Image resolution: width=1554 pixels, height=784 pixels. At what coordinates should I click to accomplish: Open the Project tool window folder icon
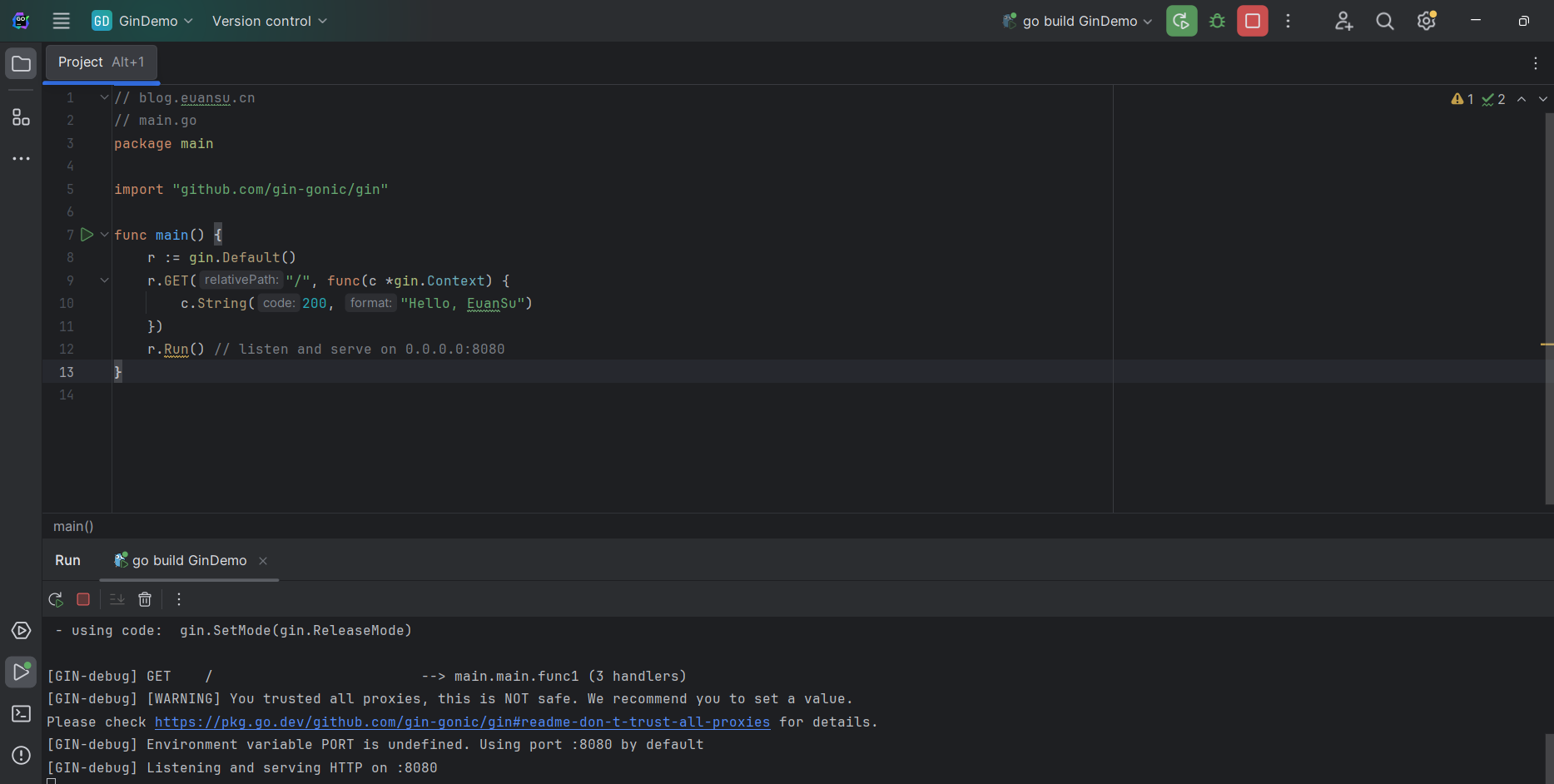21,63
